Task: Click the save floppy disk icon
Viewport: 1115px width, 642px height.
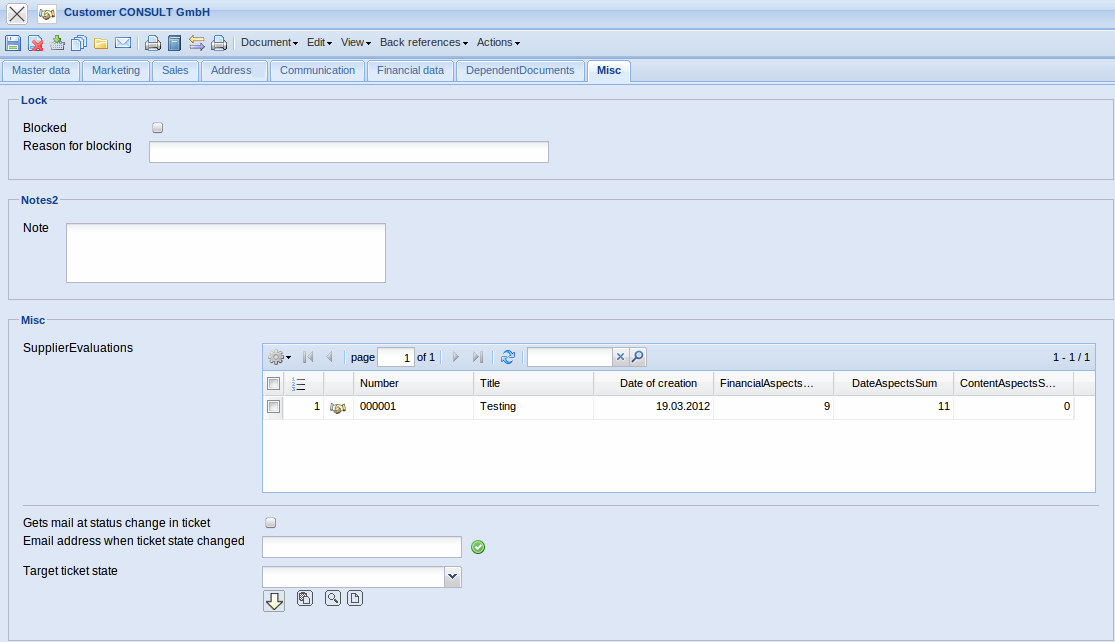Action: tap(13, 43)
